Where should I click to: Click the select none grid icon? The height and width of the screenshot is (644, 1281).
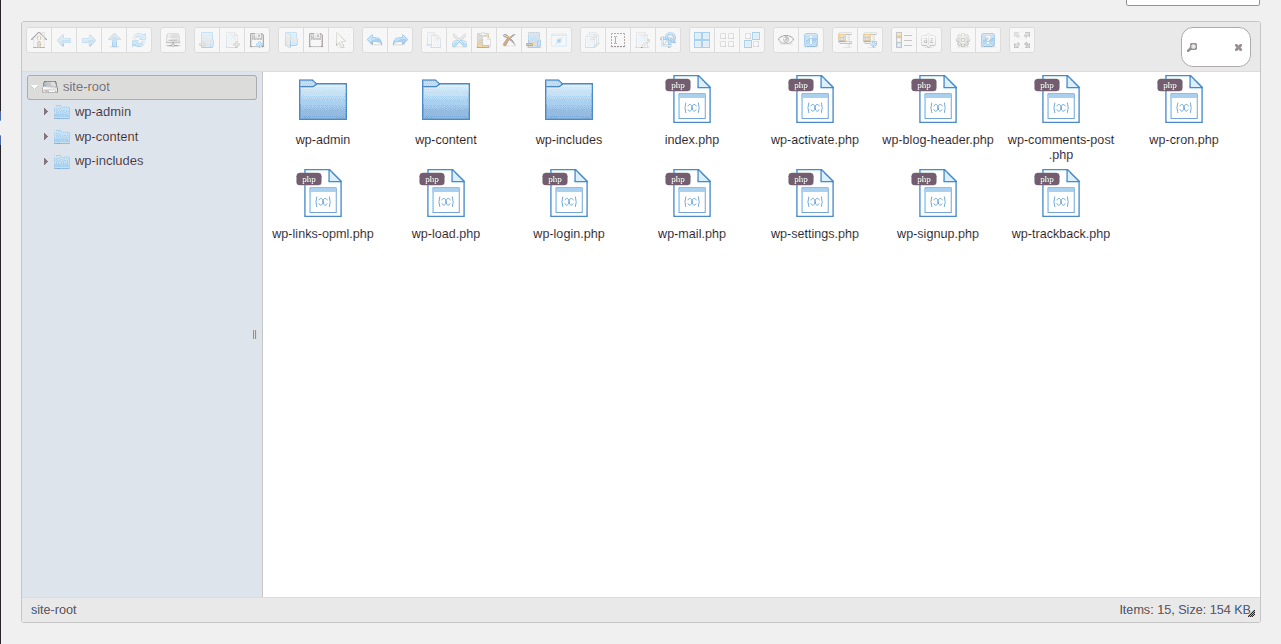pos(727,41)
